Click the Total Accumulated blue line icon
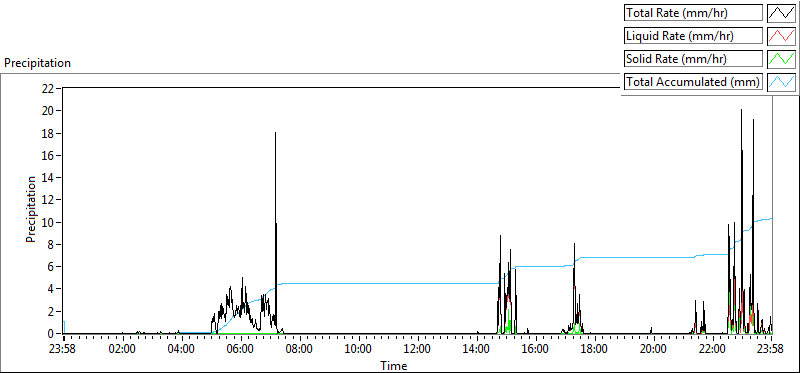The width and height of the screenshot is (800, 373). [782, 82]
